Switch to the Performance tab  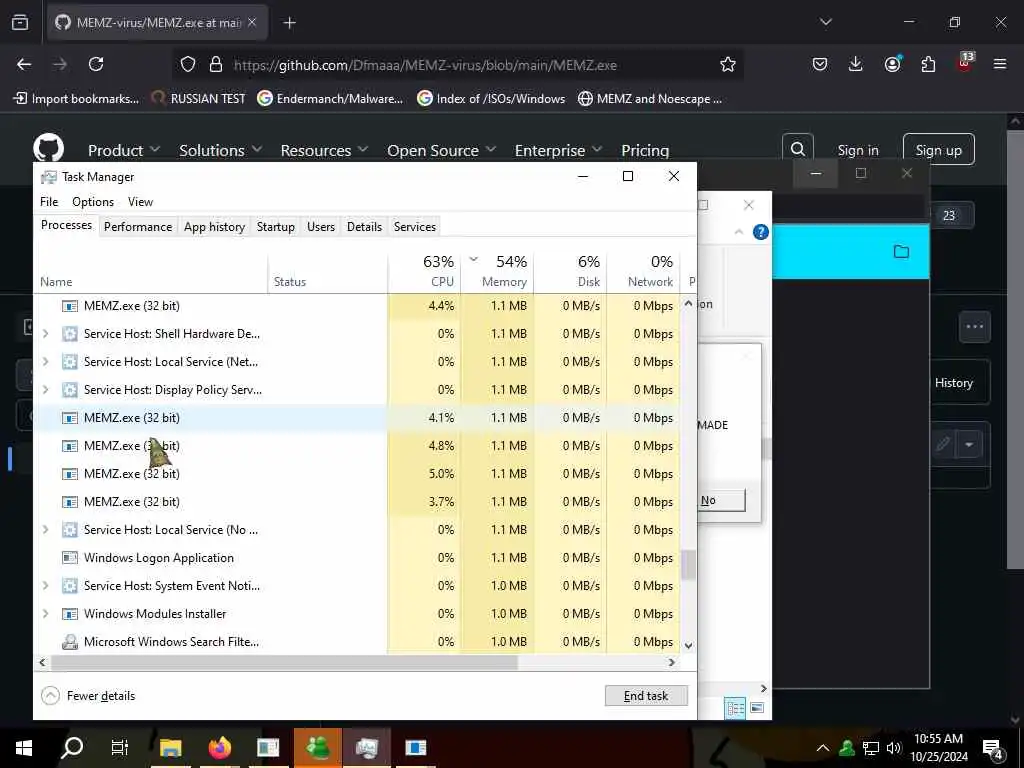point(138,227)
